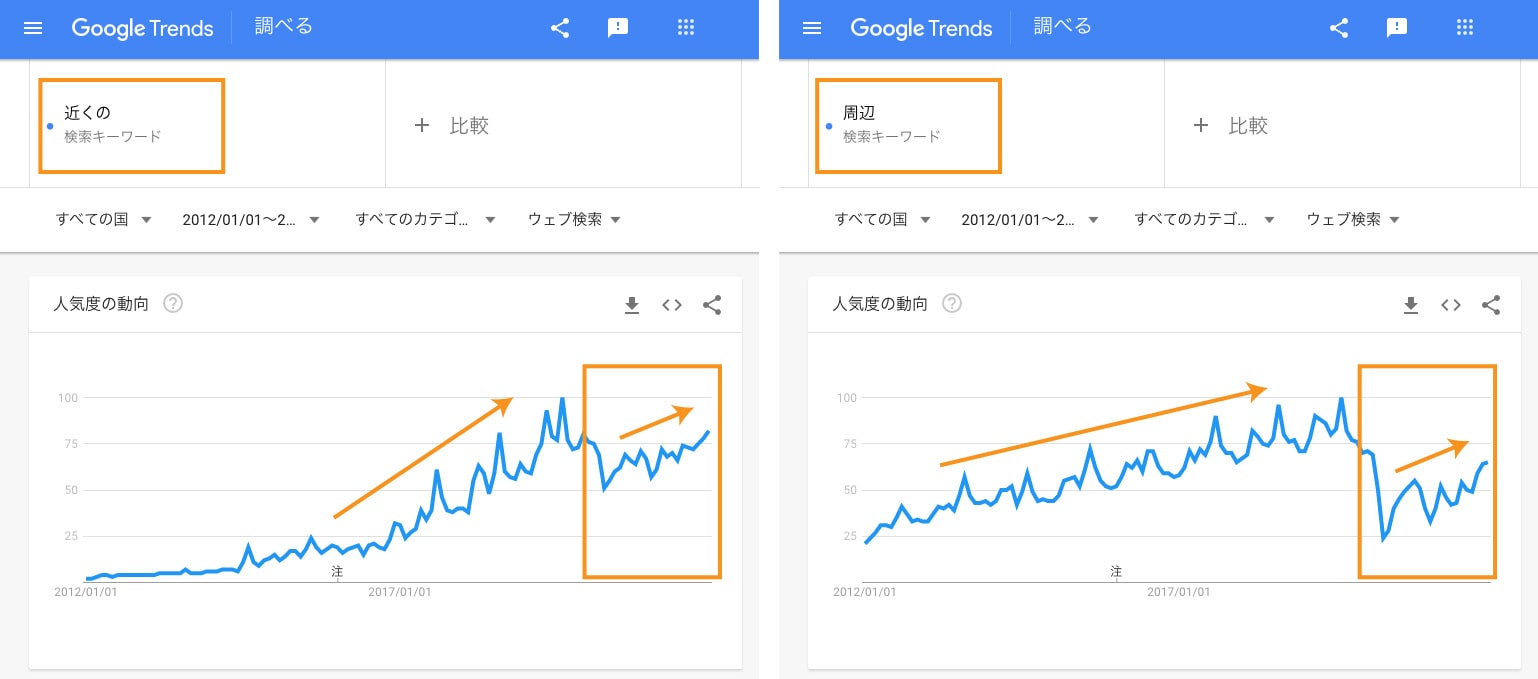The width and height of the screenshot is (1538, 679).
Task: Click + 比較 next to the 周辺 keyword
Action: click(1231, 125)
